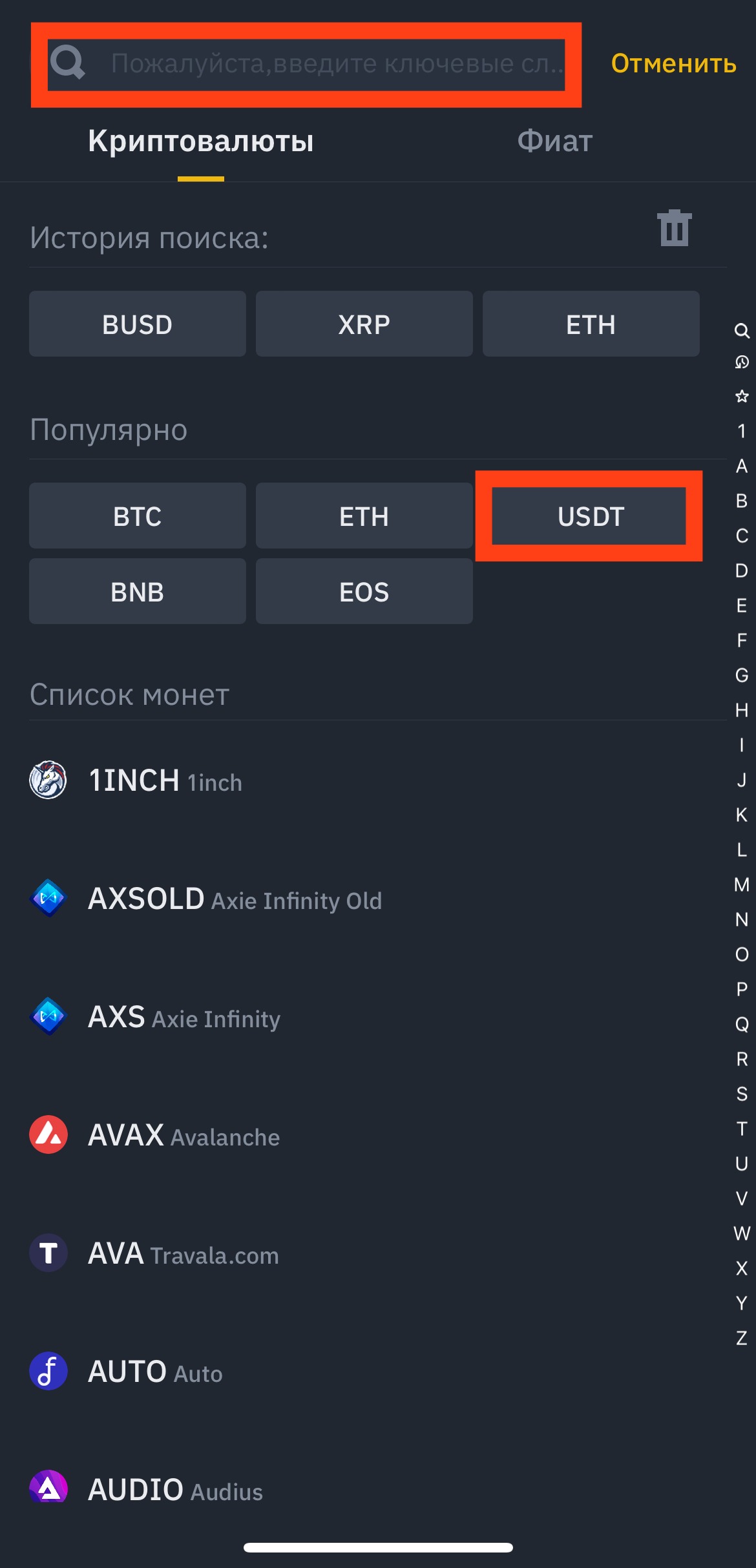Viewport: 756px width, 1568px height.
Task: Tap the AUTO coin icon
Action: coord(48,1371)
